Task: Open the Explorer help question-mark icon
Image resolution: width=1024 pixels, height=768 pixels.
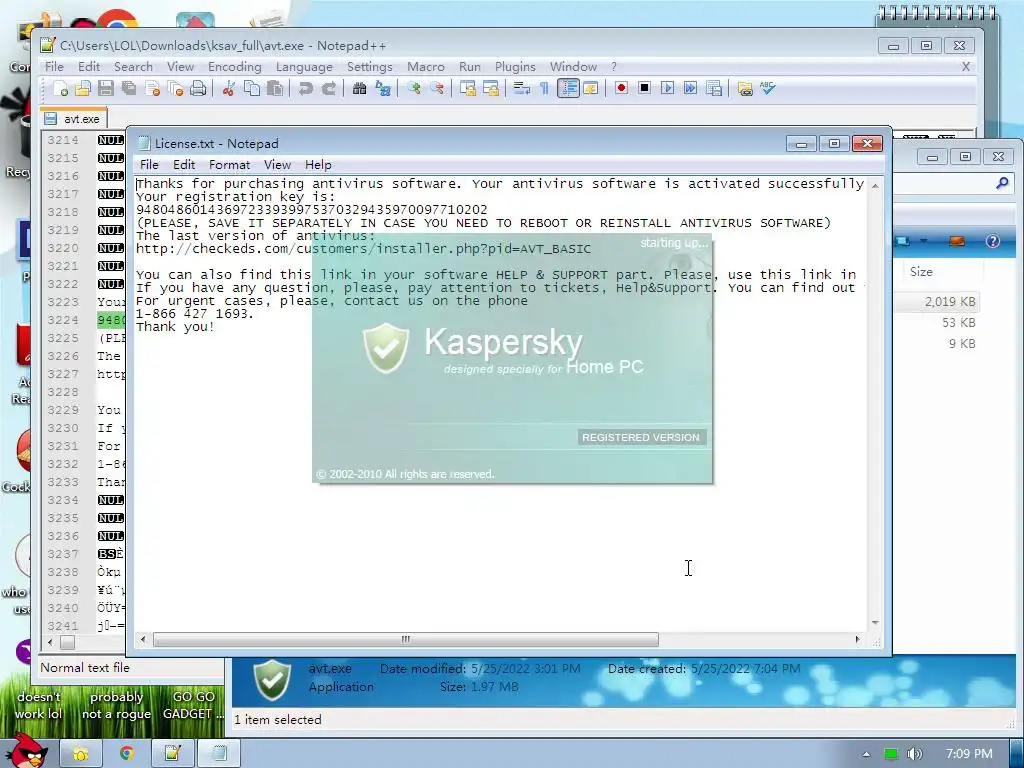Action: coord(993,241)
